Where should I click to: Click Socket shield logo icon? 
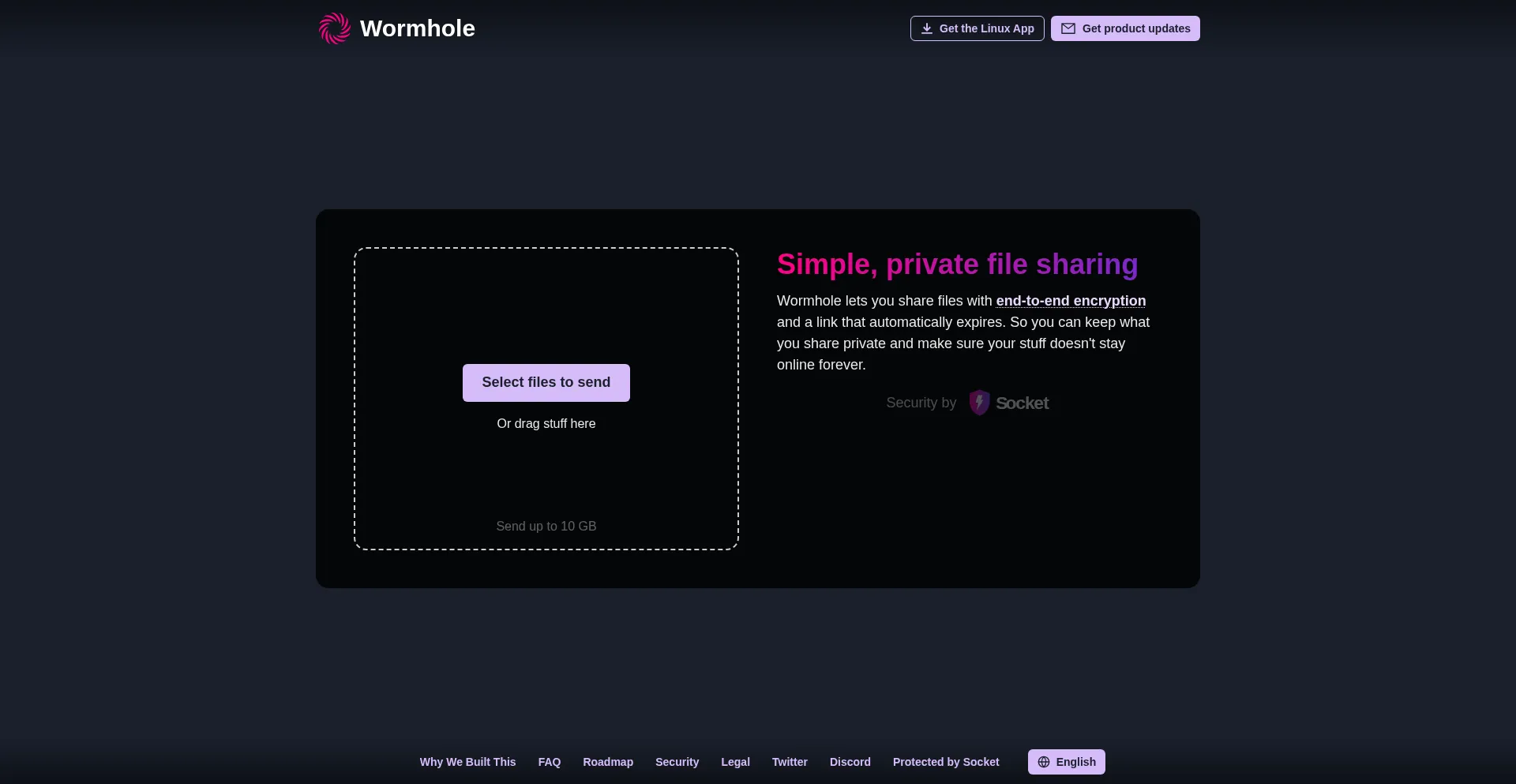pos(979,403)
